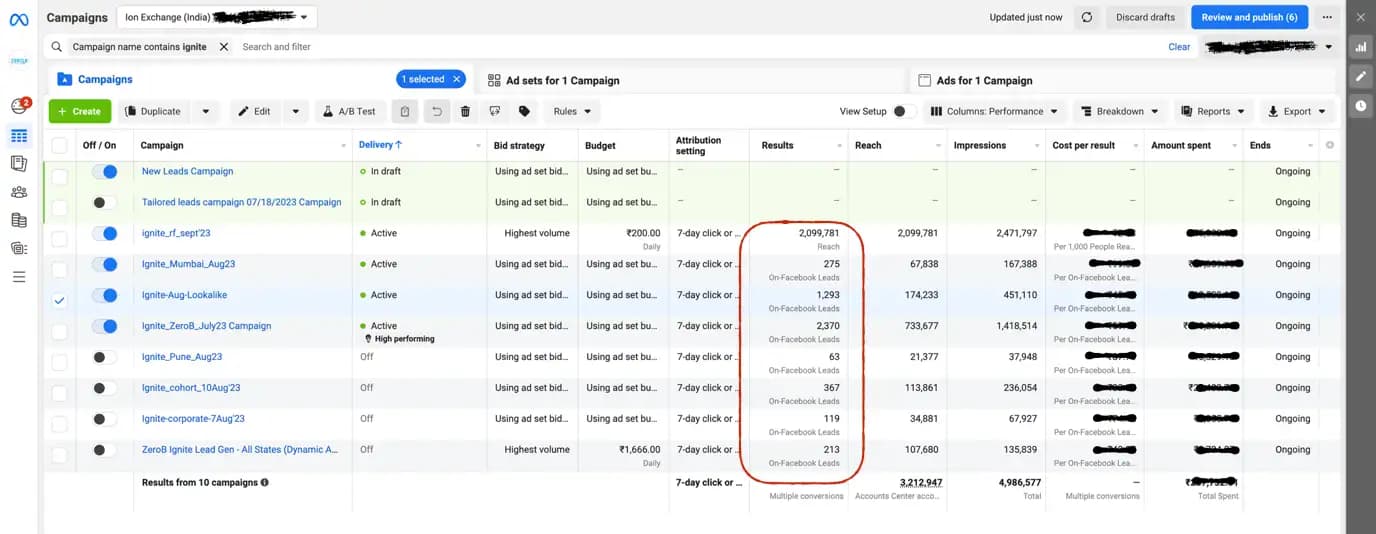Open the three-dots more options menu
This screenshot has height=534, width=1376.
pos(1327,17)
